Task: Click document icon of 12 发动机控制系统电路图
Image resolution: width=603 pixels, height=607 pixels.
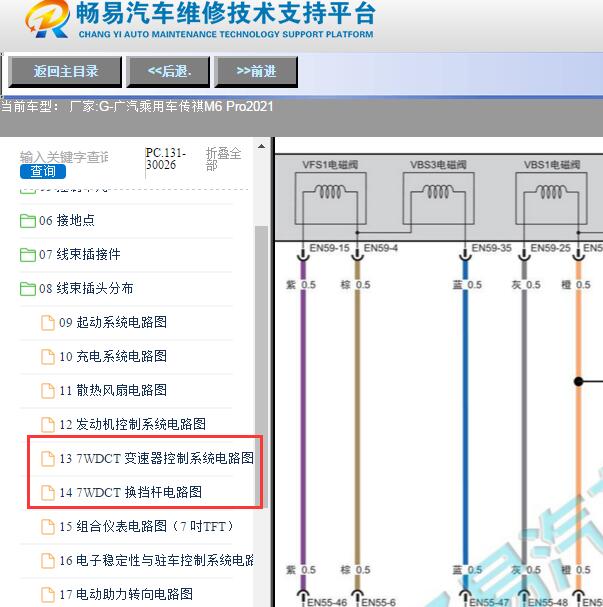Action: pyautogui.click(x=48, y=425)
